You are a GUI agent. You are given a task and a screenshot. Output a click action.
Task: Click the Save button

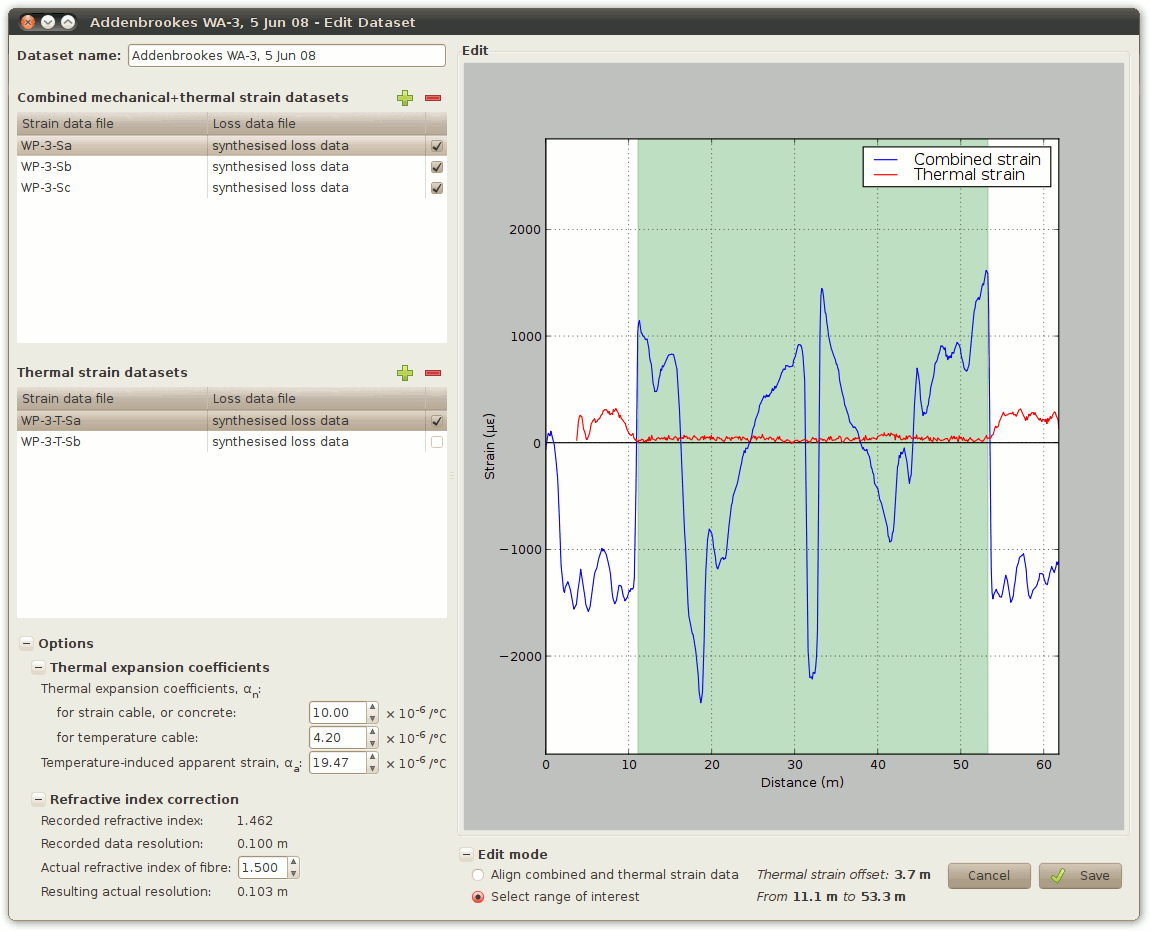coord(1080,876)
